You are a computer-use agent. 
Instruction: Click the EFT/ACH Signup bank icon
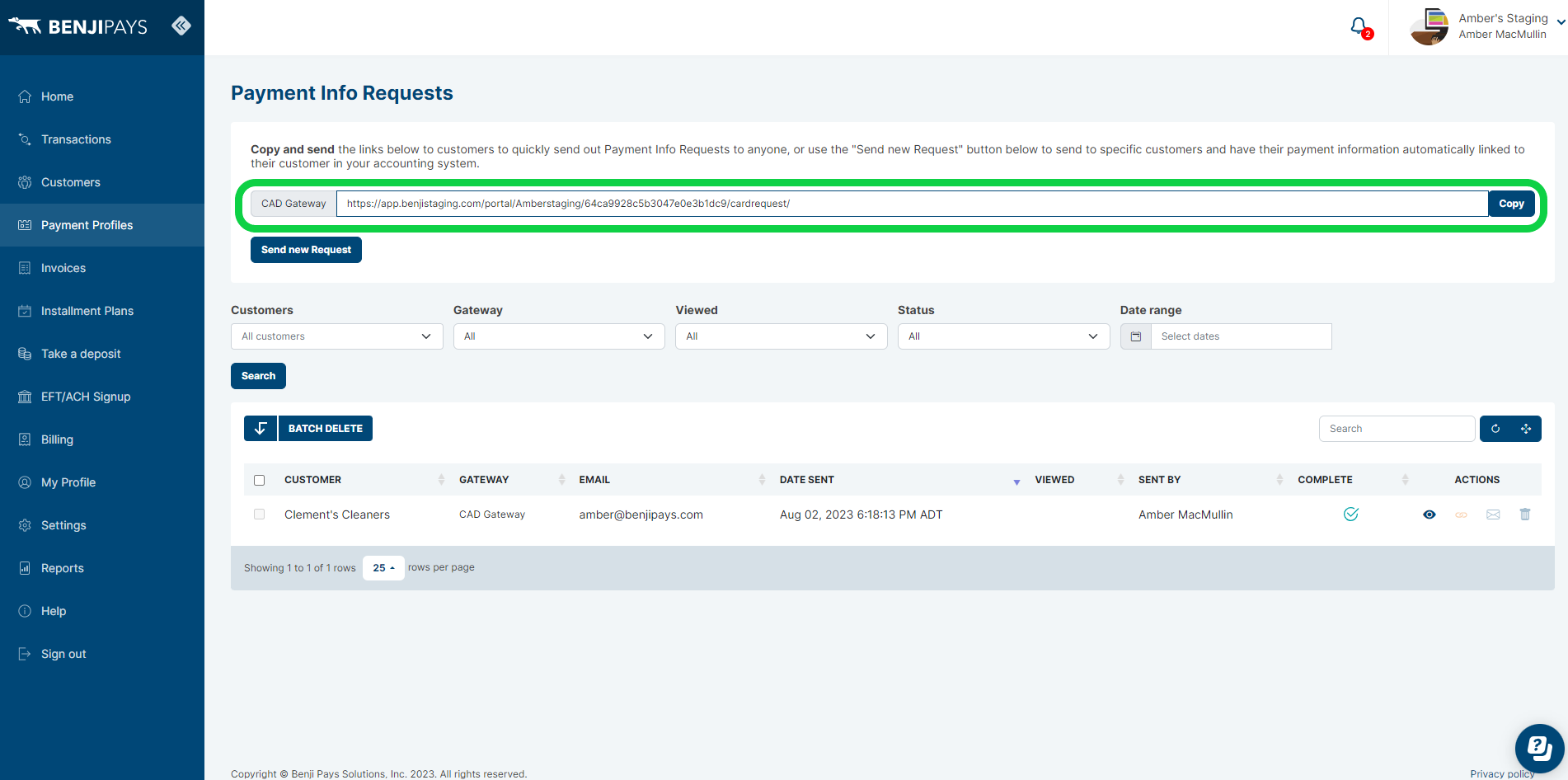25,397
